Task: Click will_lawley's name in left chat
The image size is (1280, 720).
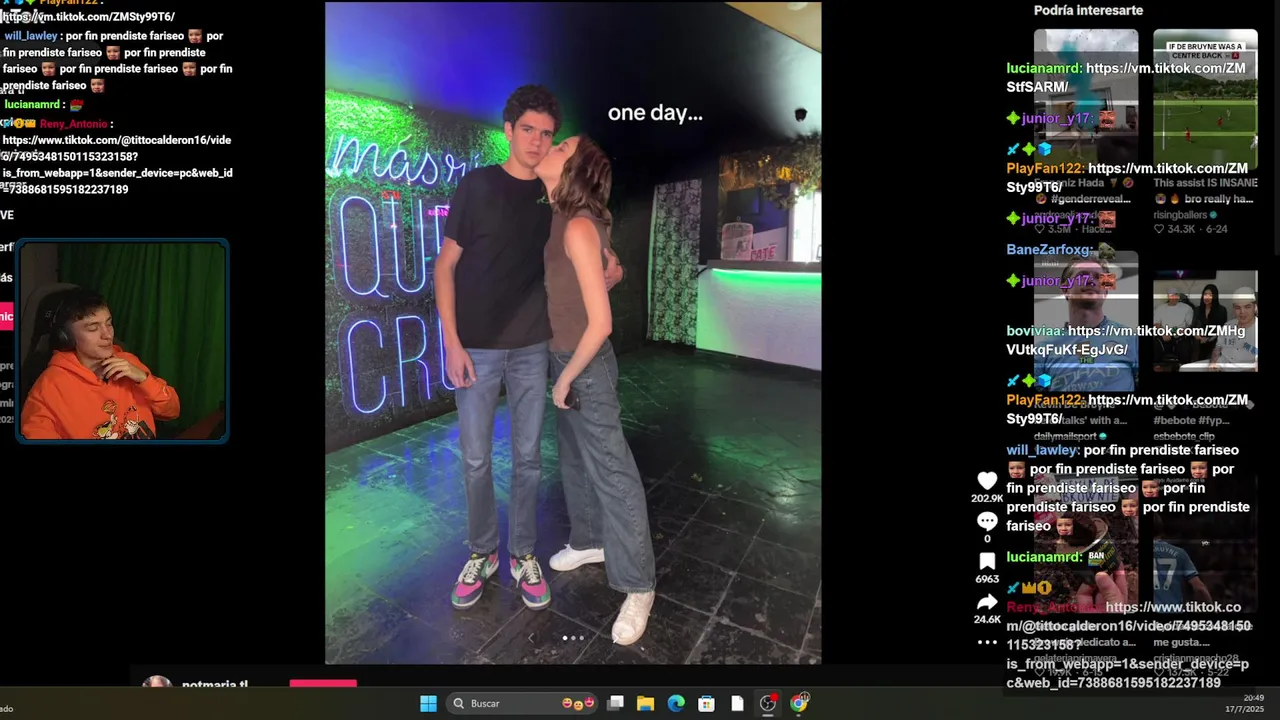Action: [31, 36]
